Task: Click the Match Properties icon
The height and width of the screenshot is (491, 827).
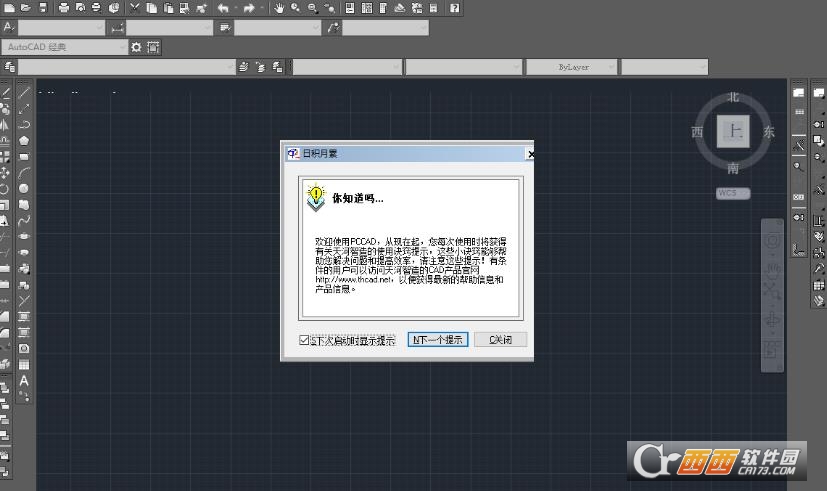Action: click(201, 8)
